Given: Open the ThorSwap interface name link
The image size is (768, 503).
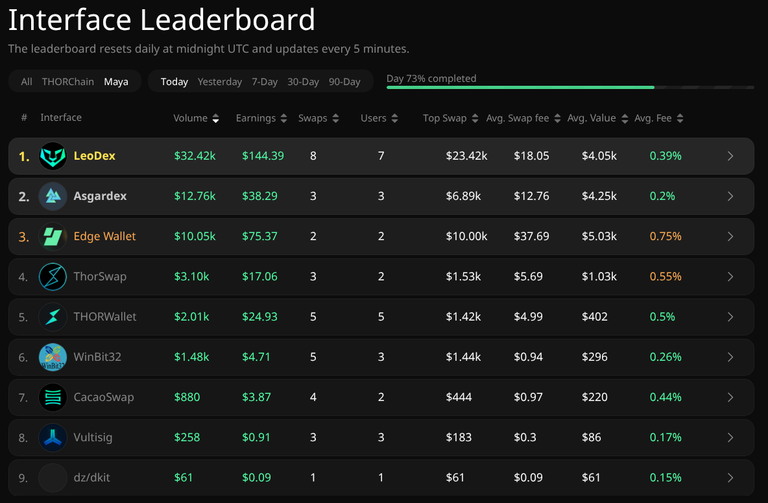Looking at the screenshot, I should coord(100,276).
